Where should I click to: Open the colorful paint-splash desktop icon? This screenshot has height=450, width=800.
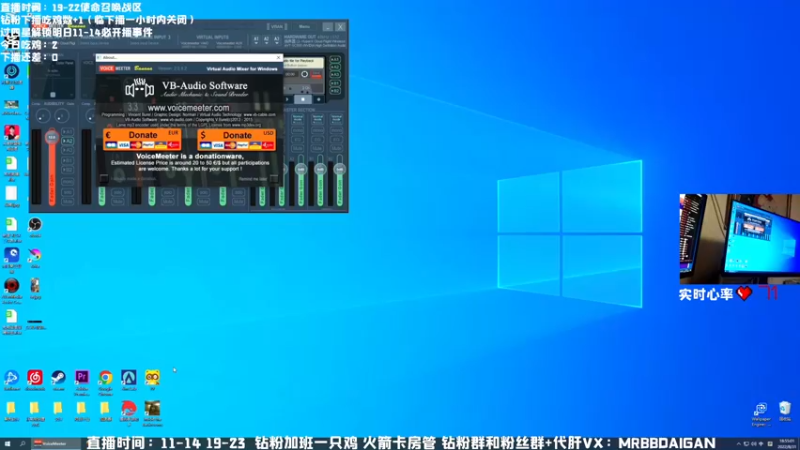coord(35,255)
